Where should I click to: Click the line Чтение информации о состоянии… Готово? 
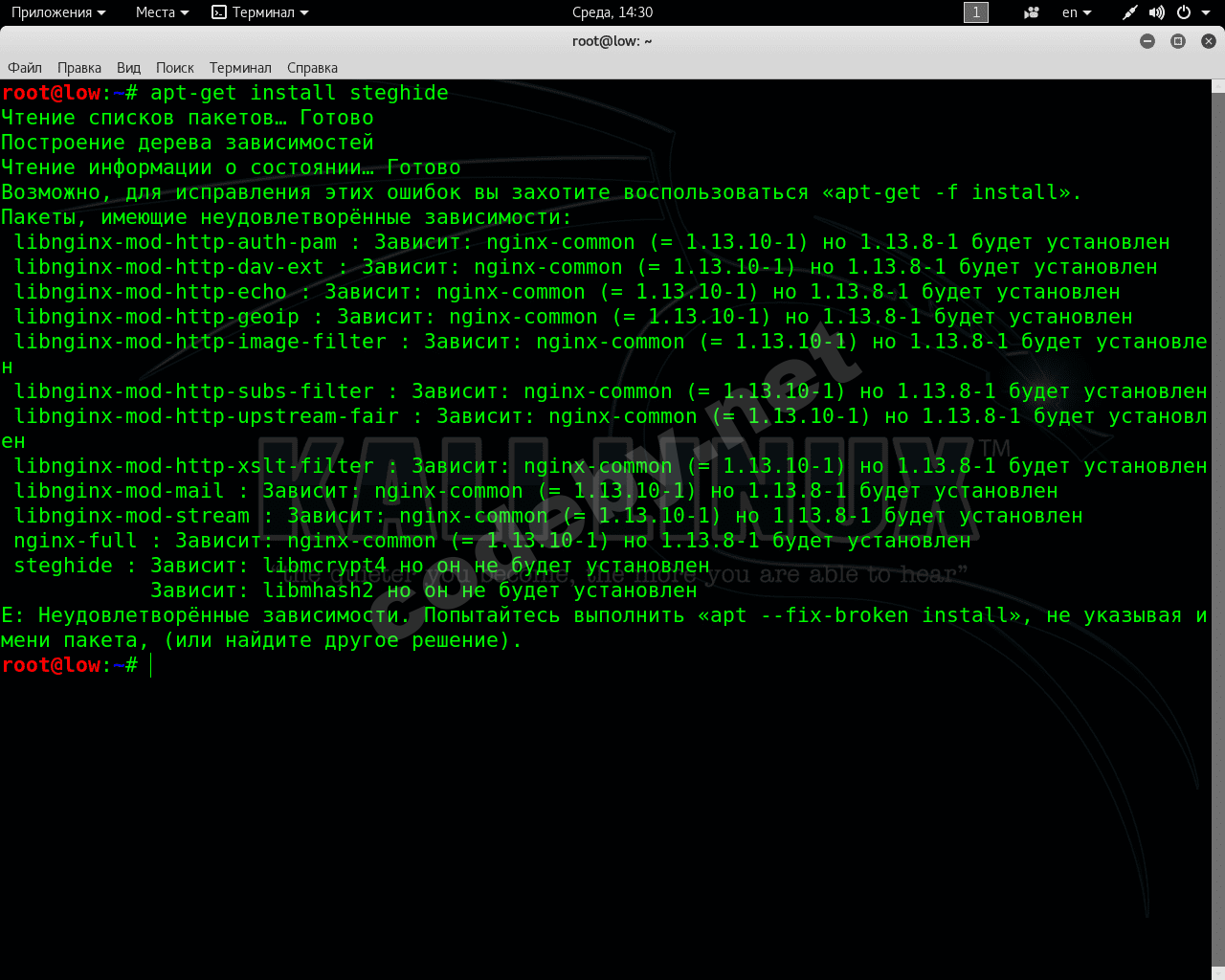tap(231, 167)
